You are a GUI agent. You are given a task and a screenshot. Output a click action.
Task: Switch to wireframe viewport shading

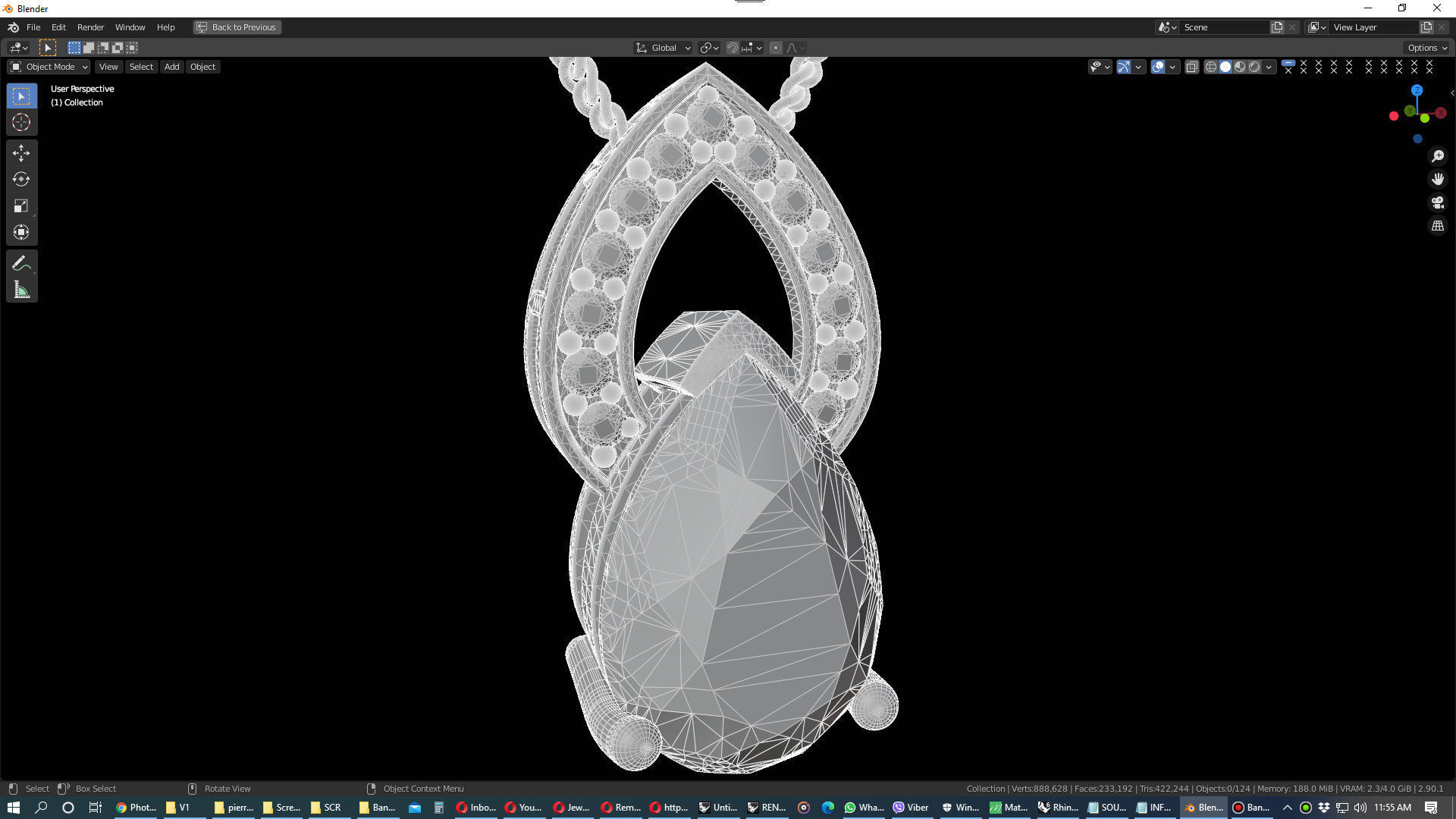point(1211,67)
